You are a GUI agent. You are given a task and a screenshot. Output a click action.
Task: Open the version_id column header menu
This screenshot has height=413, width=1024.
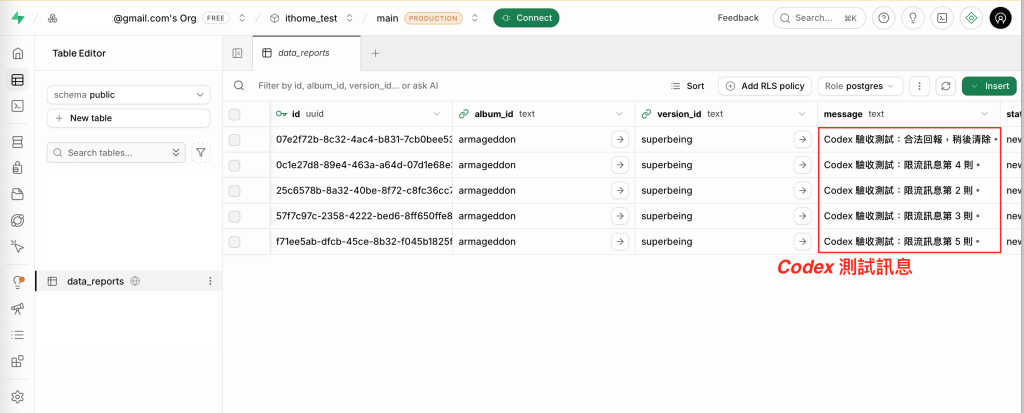[x=802, y=114]
